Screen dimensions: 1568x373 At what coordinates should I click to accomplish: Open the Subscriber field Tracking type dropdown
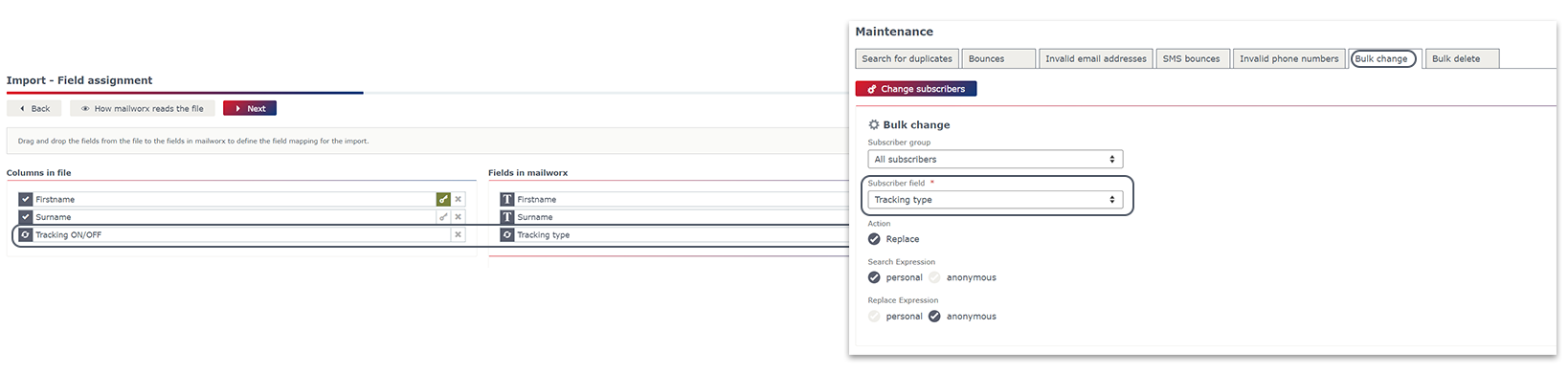tap(996, 200)
